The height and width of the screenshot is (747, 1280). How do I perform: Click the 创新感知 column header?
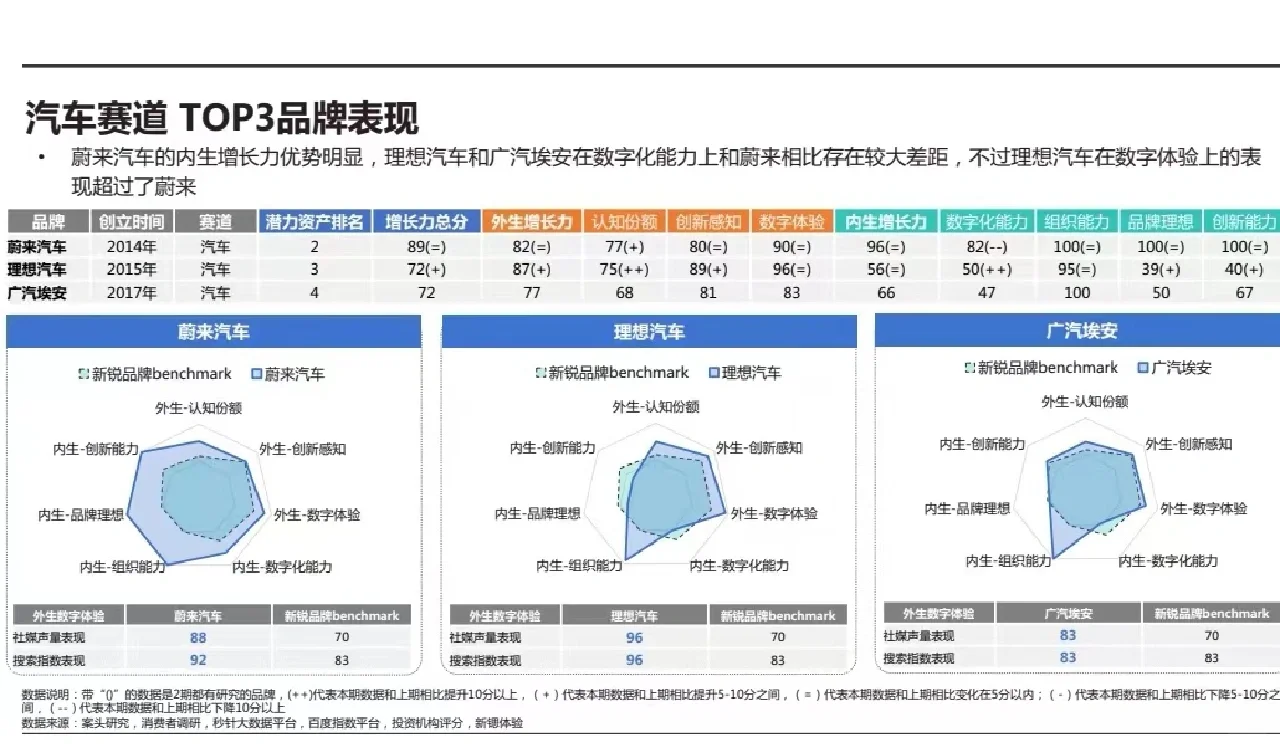708,222
